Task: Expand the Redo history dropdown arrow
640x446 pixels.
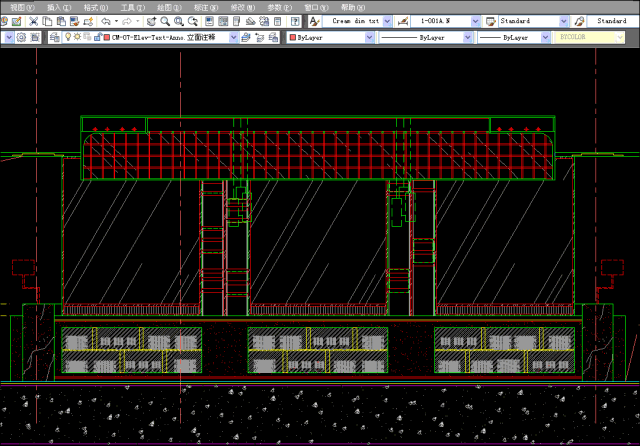Action: coord(138,21)
